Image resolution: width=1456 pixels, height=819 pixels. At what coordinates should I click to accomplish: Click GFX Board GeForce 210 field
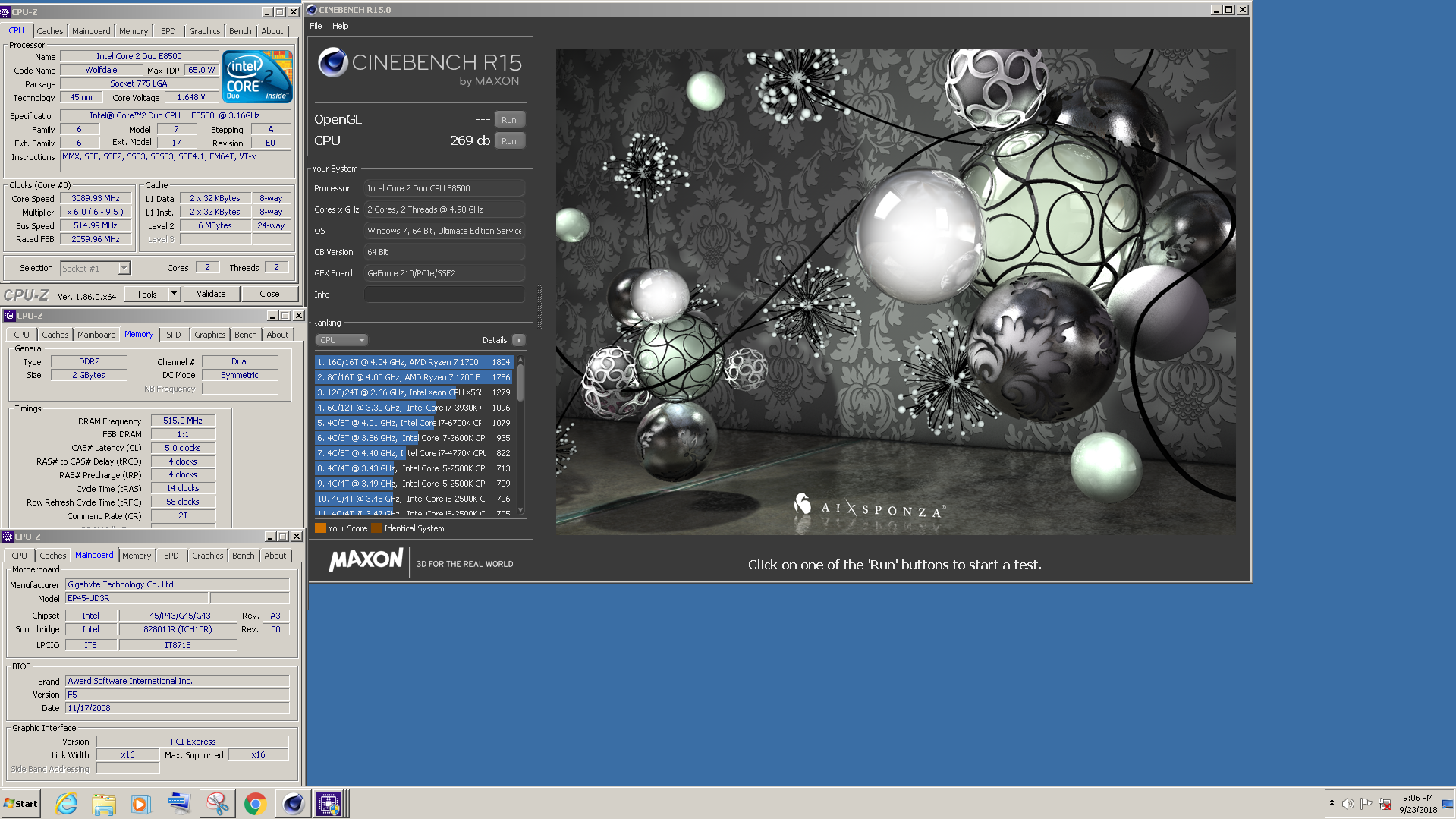point(445,273)
